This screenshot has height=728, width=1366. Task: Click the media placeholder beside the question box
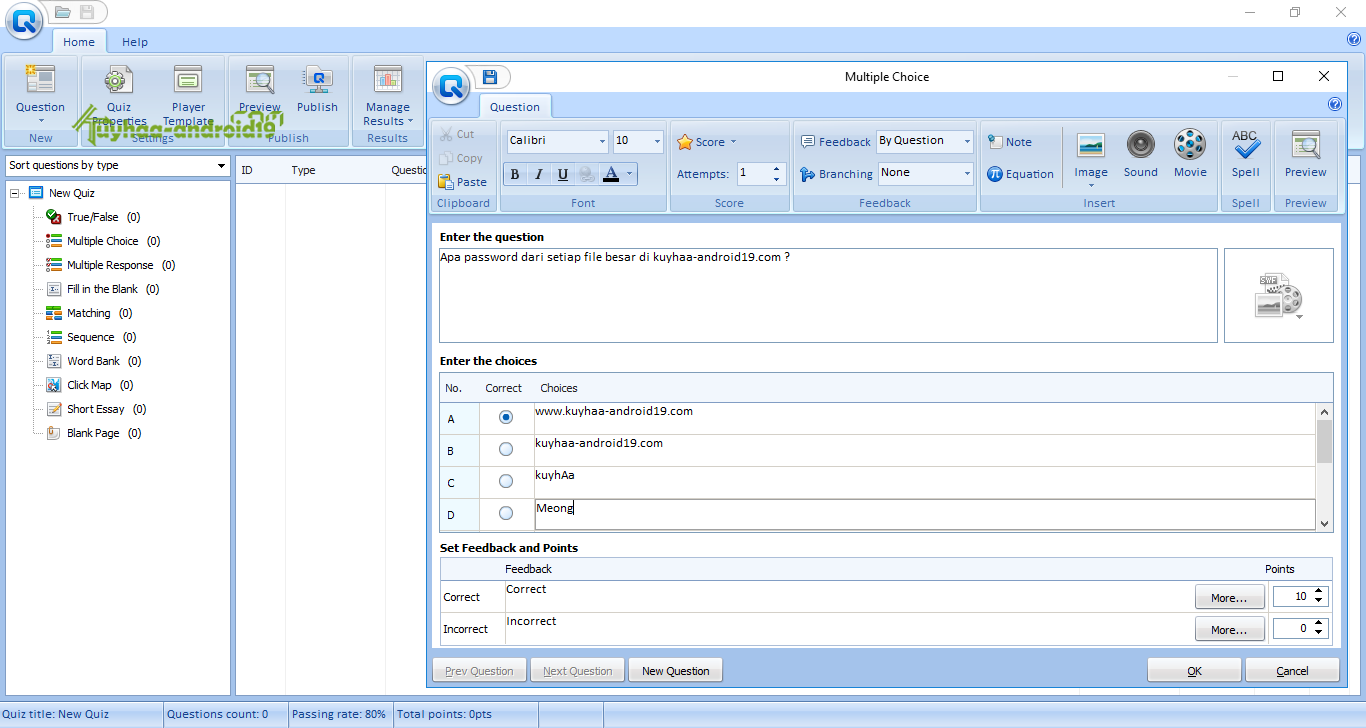coord(1279,296)
